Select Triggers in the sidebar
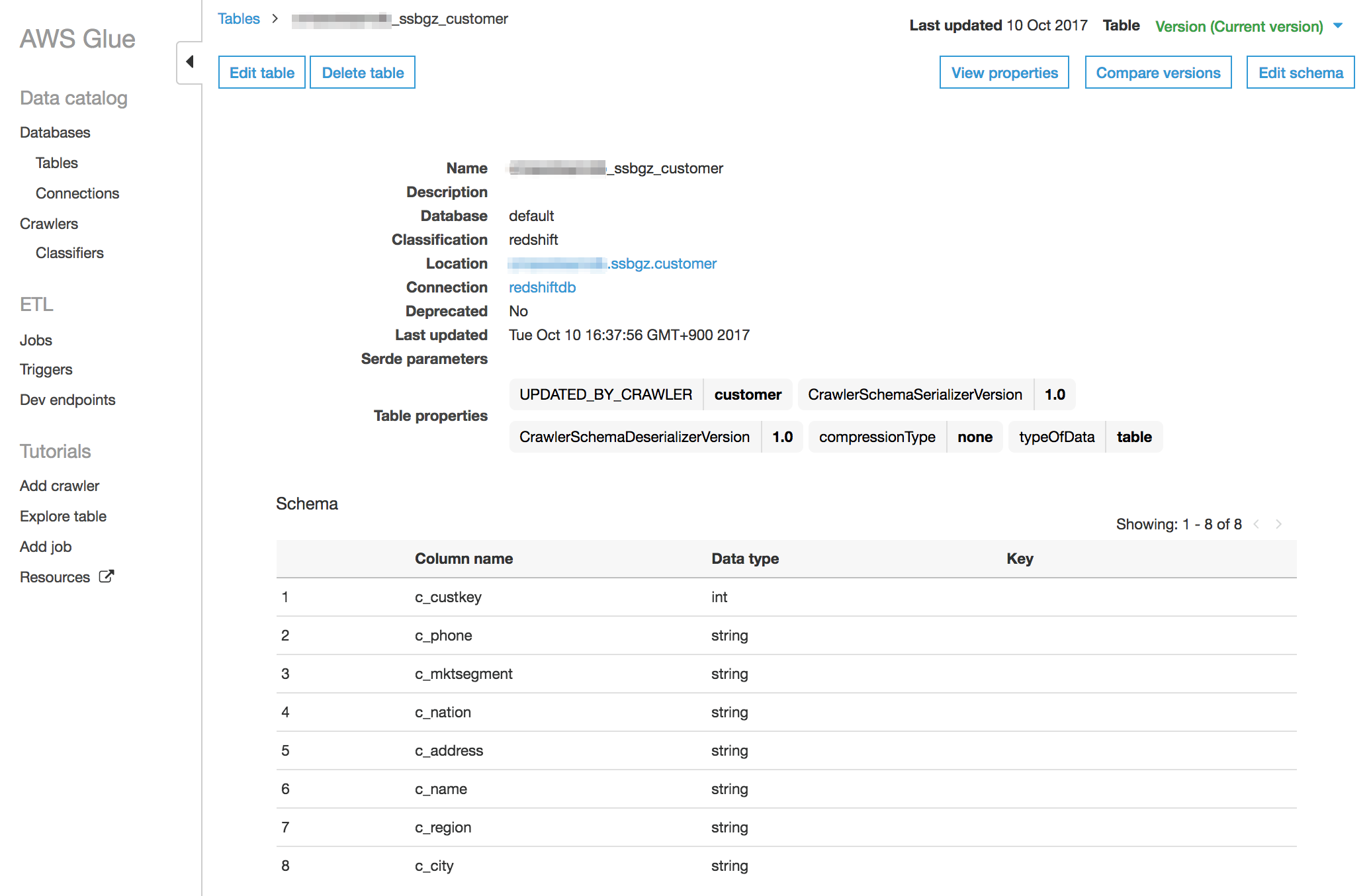 coord(46,369)
